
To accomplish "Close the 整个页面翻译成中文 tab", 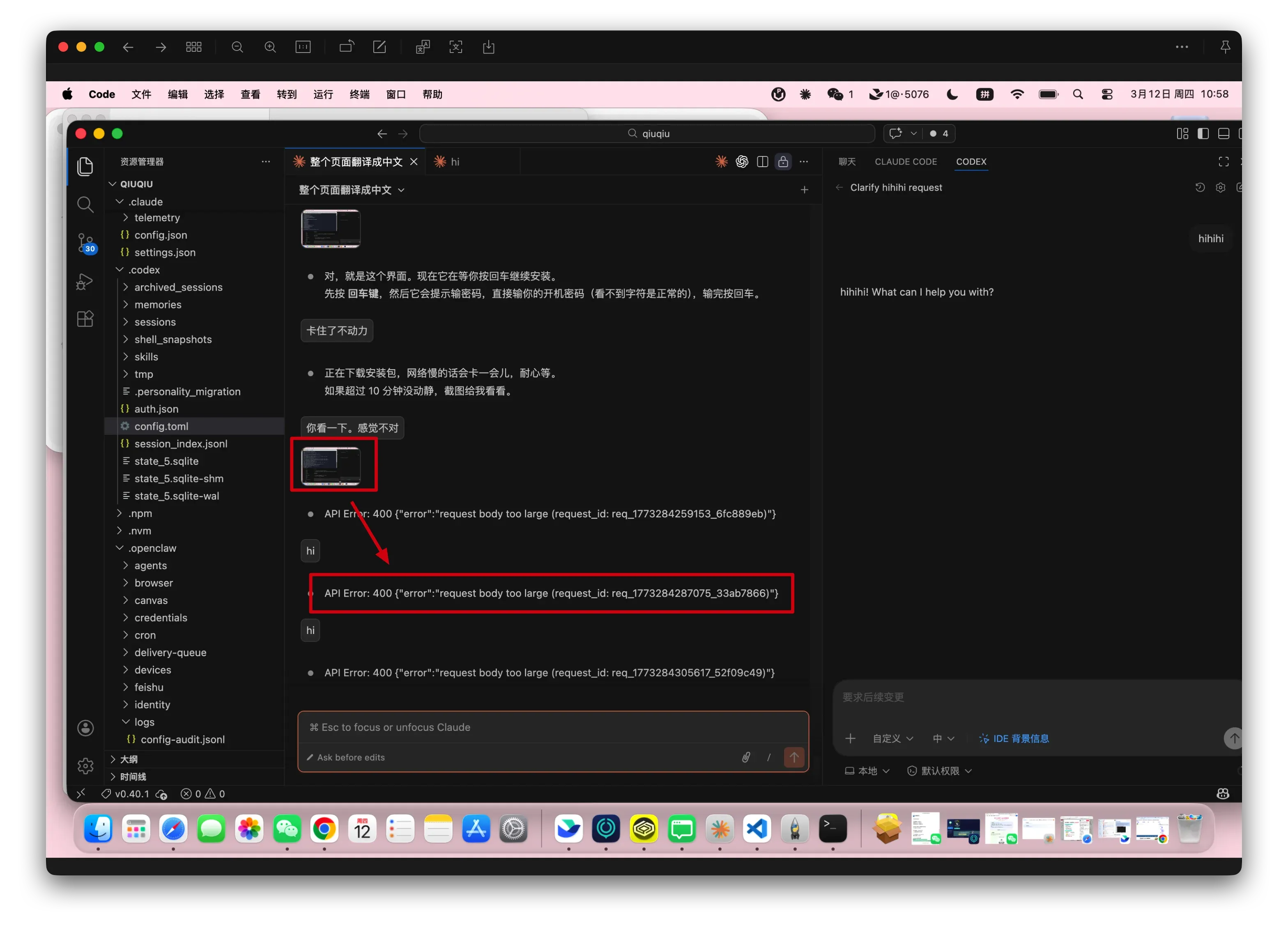I will [x=414, y=162].
